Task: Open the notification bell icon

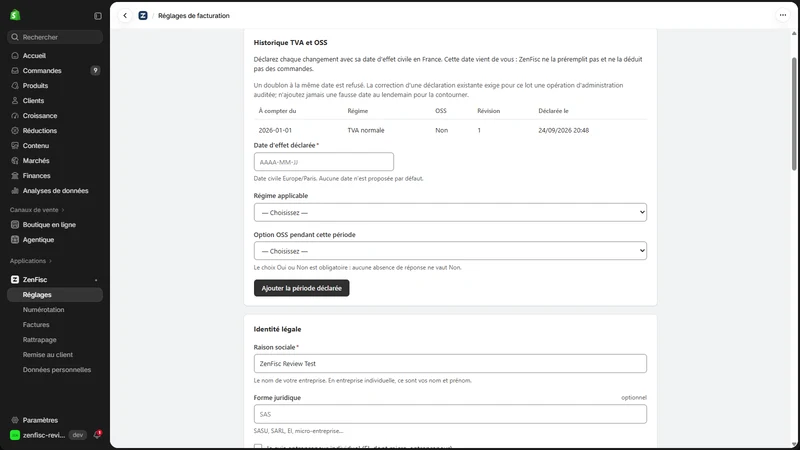Action: (97, 435)
